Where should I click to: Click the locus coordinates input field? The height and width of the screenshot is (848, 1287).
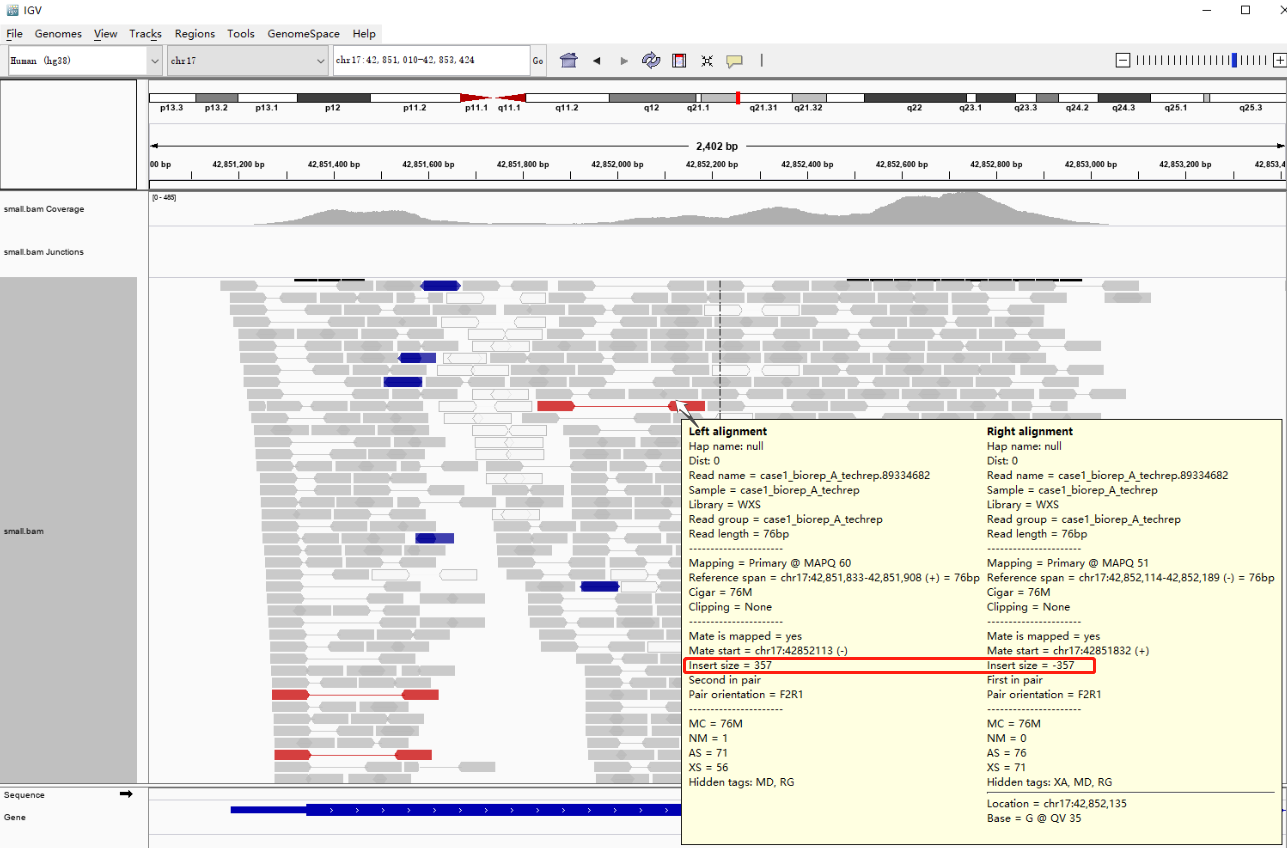tap(431, 60)
